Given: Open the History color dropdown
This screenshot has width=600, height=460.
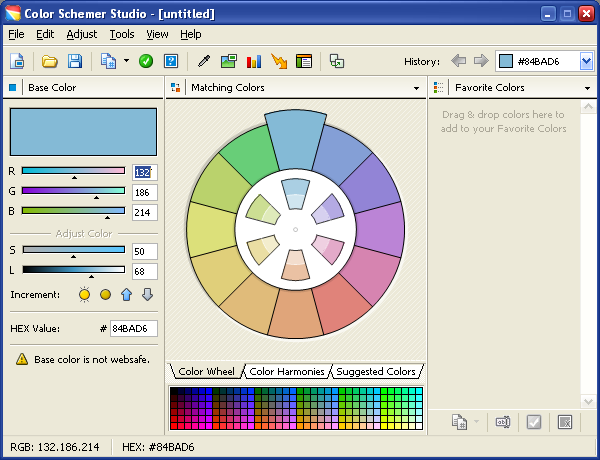Looking at the screenshot, I should tap(586, 61).
